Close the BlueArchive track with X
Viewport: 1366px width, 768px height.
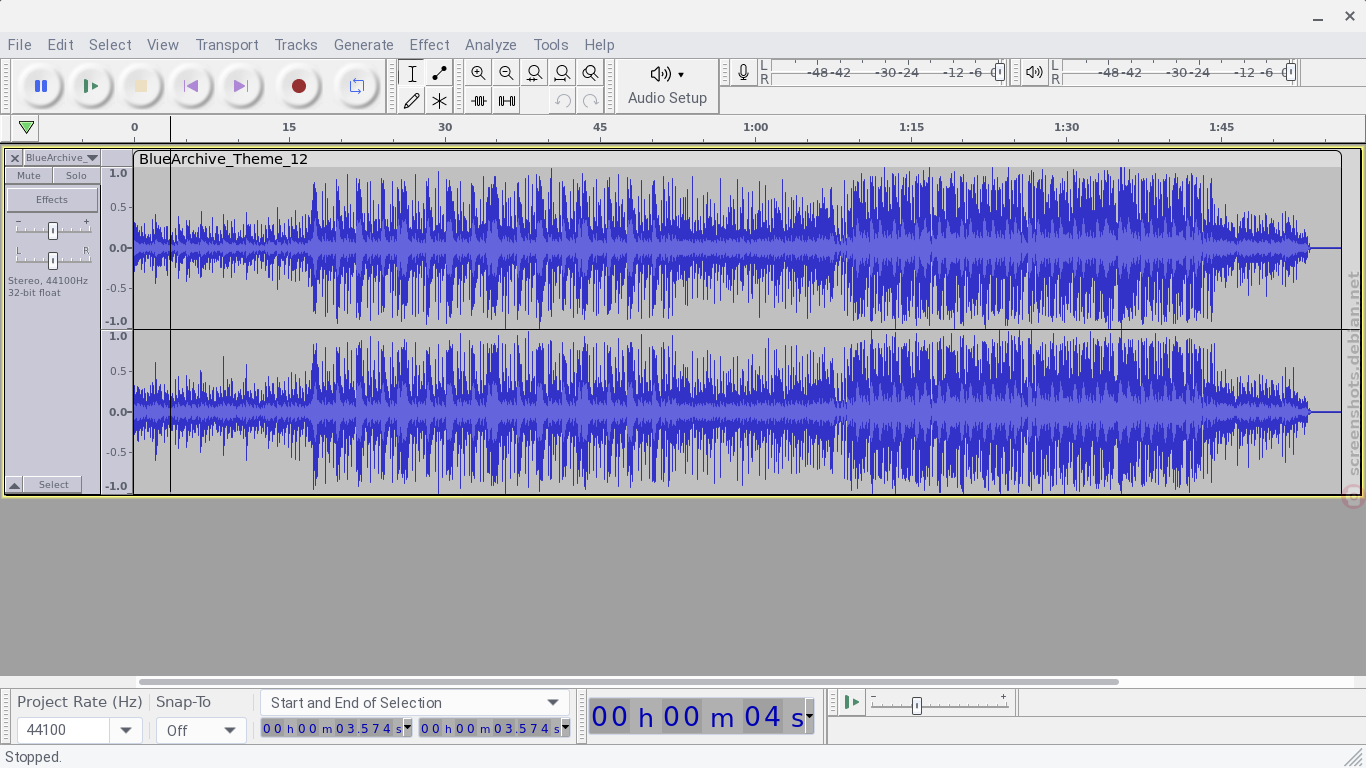tap(14, 158)
